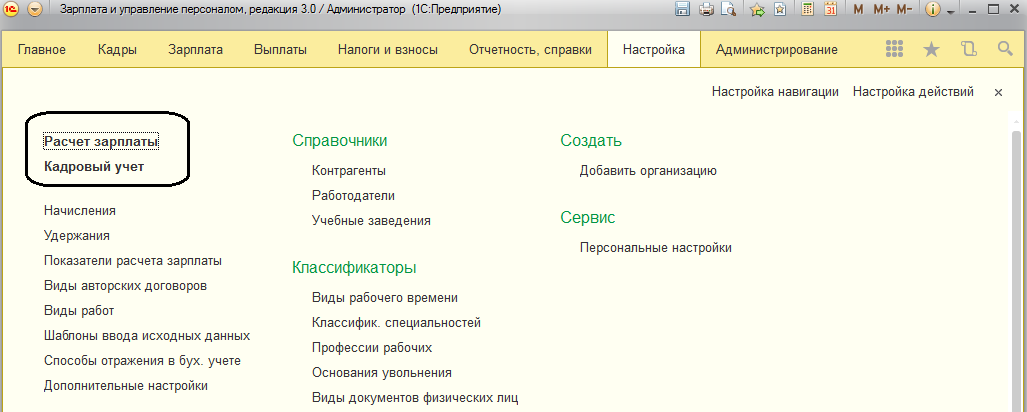
Task: Open the Calendar icon
Action: [x=831, y=10]
